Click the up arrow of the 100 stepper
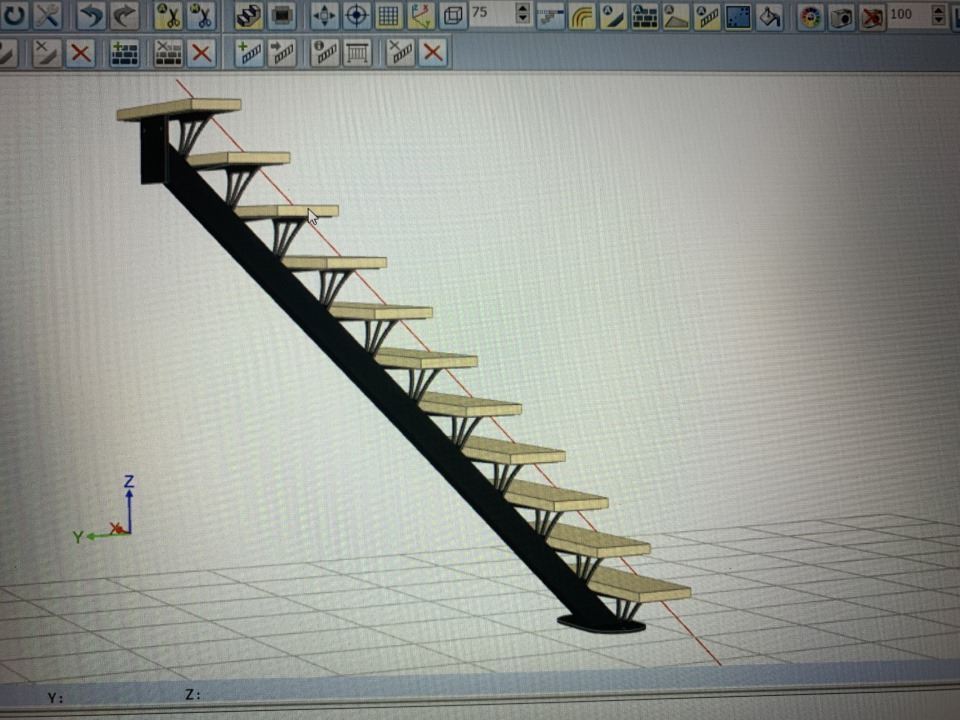The height and width of the screenshot is (720, 960). pyautogui.click(x=939, y=9)
